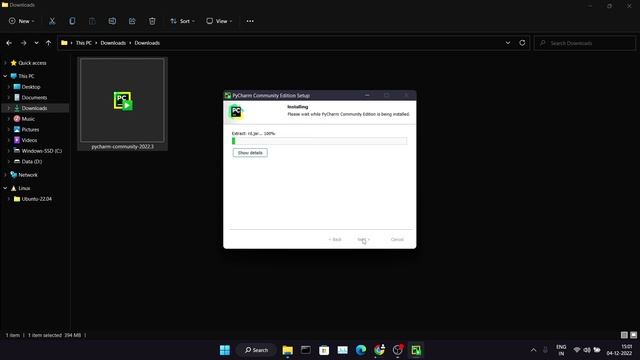Open the View dropdown menu

219,21
